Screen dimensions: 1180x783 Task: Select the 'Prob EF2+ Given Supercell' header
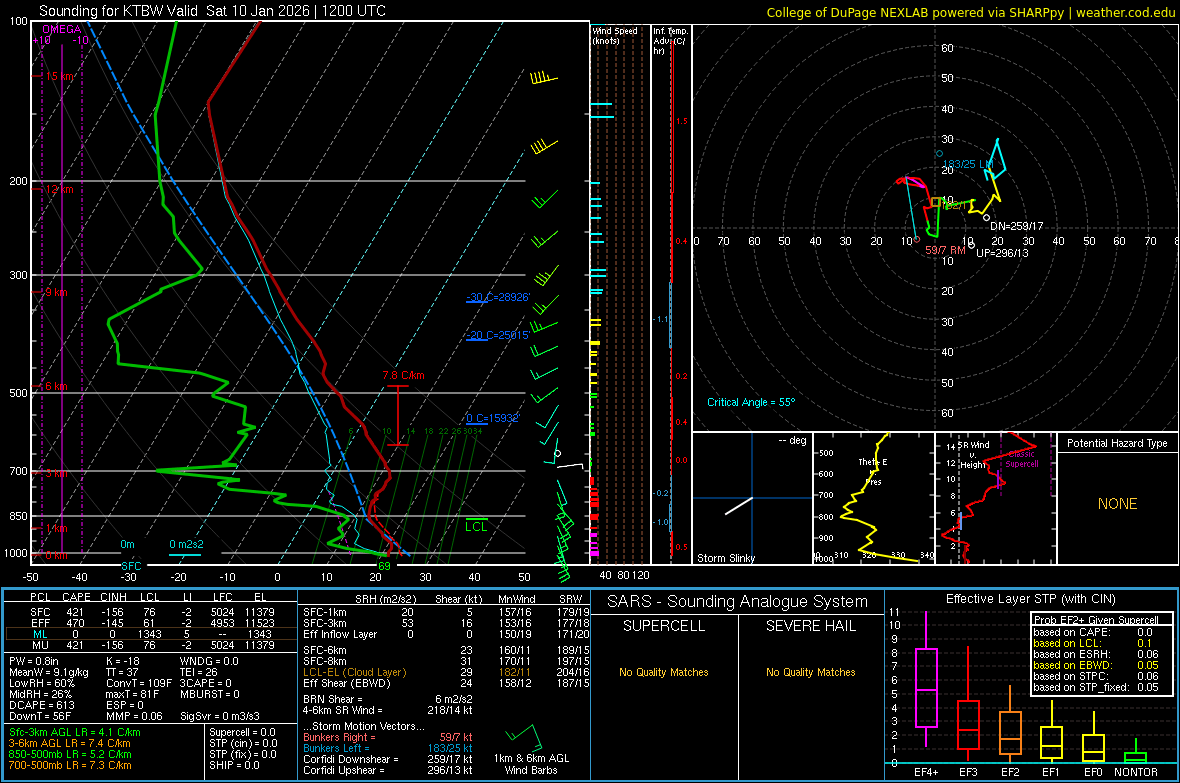coord(1096,620)
